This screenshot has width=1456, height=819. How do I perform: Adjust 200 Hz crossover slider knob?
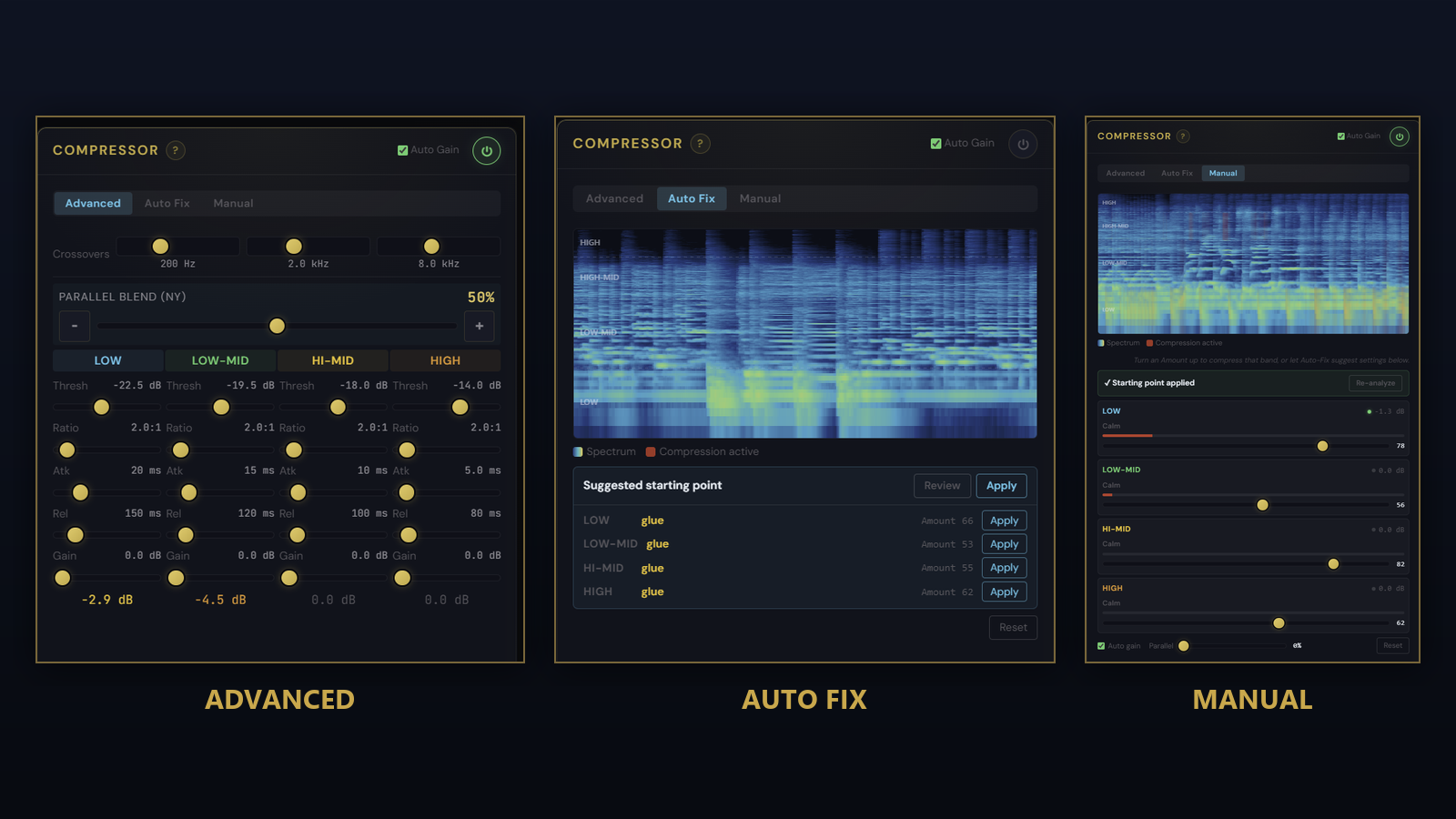(160, 246)
